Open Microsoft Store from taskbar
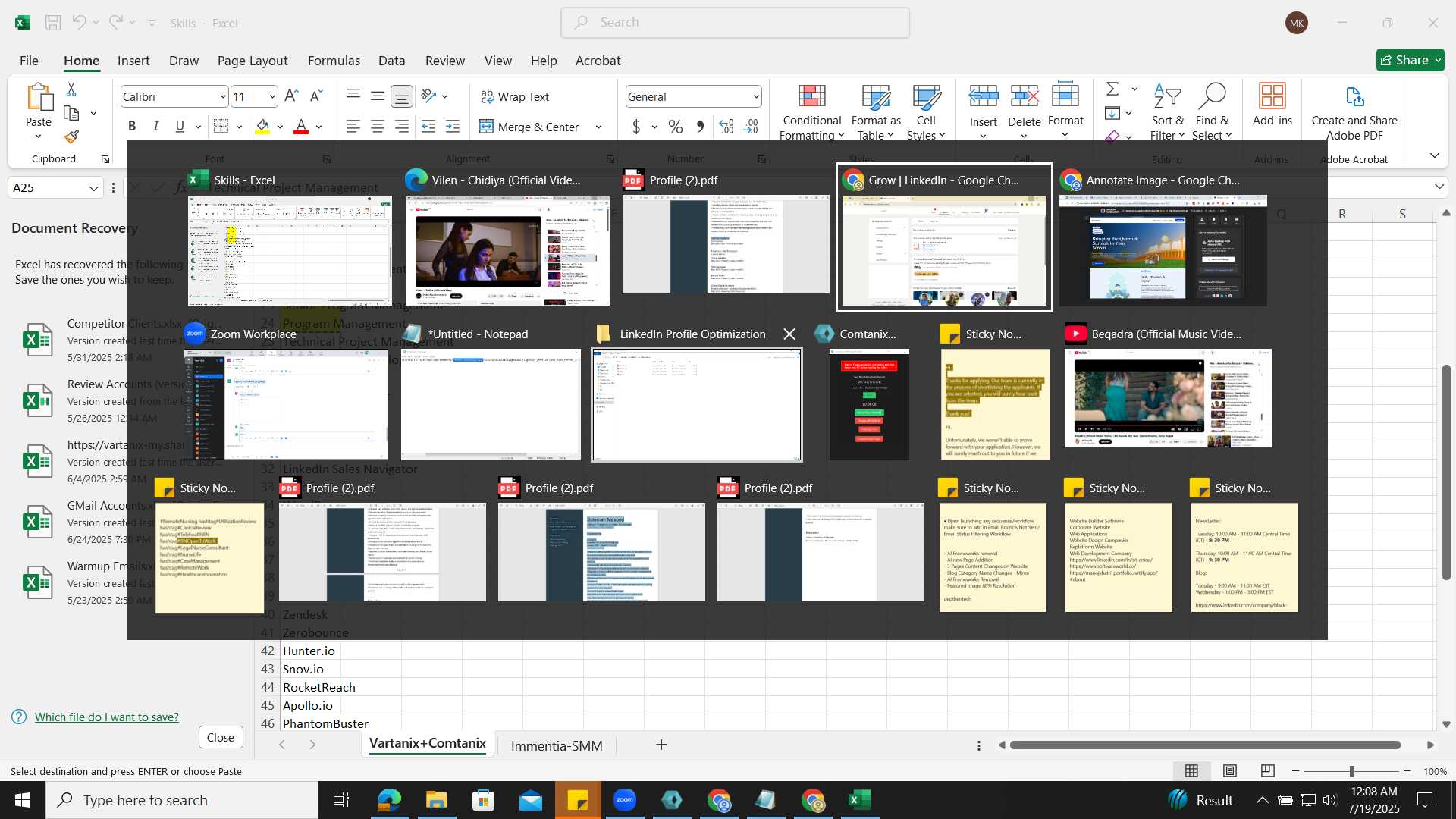The image size is (1456, 819). (483, 800)
